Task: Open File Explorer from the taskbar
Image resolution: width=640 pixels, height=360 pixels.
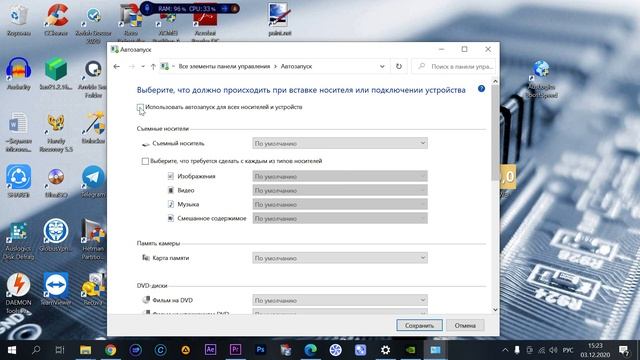Action: 85,350
